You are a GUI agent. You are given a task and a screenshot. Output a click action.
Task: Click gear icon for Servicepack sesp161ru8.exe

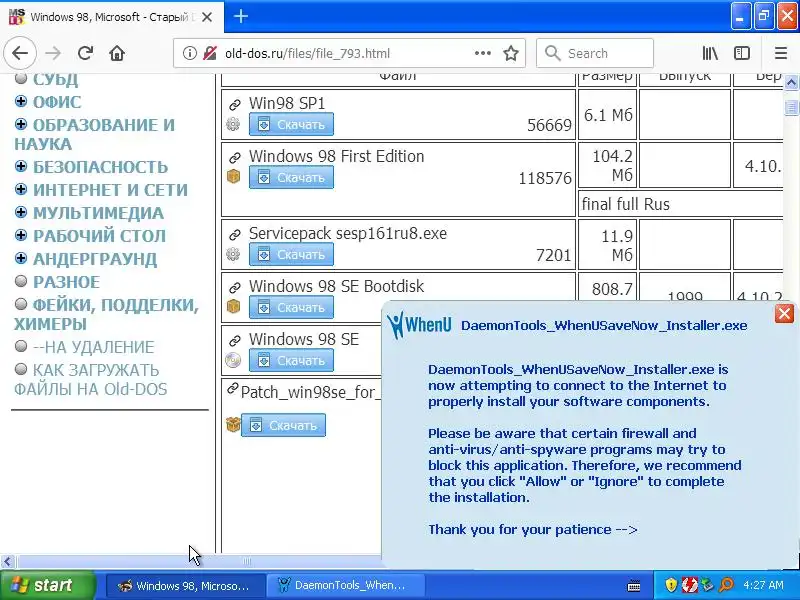point(233,254)
